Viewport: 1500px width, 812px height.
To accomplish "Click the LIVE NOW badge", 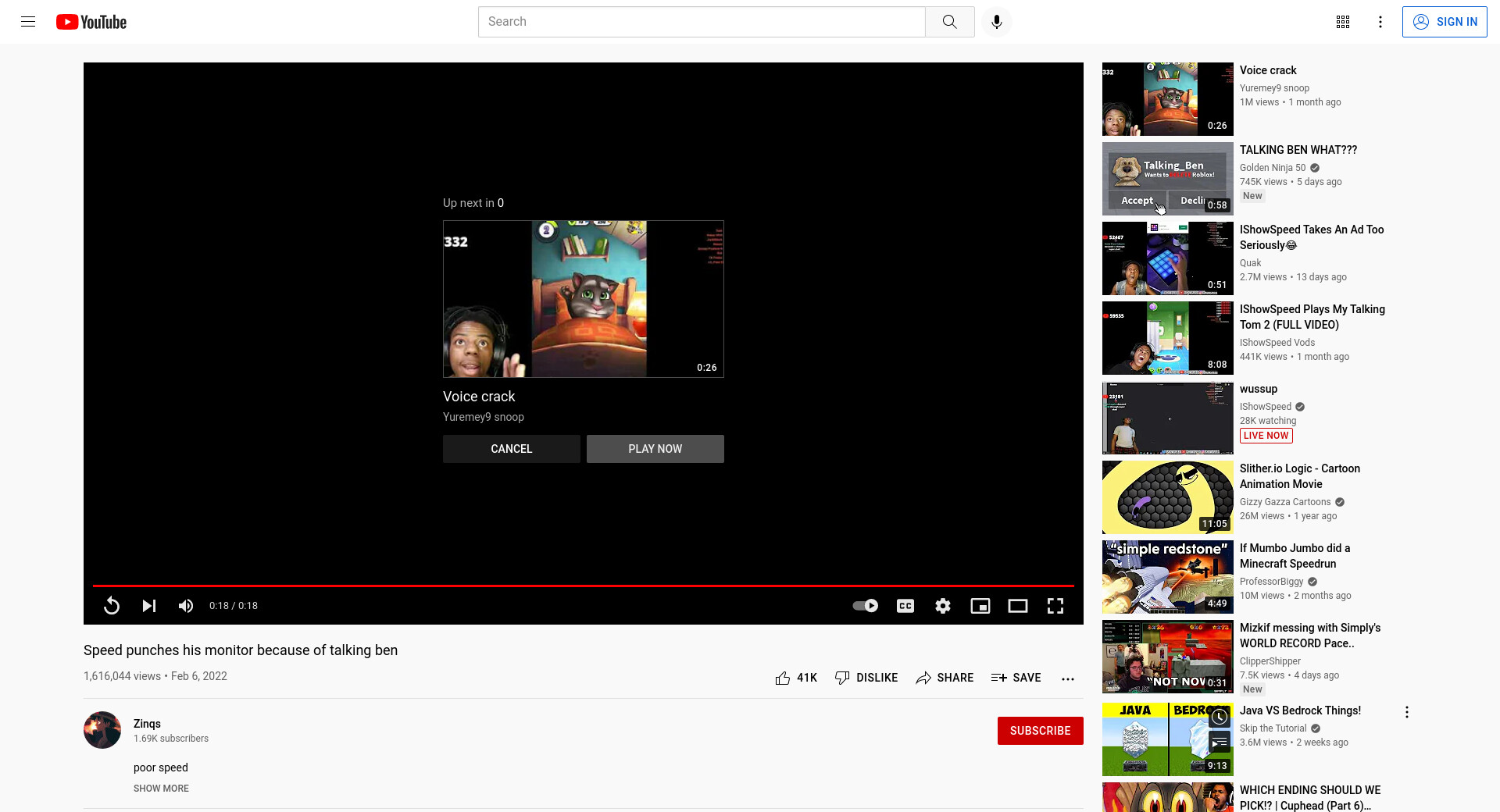I will pyautogui.click(x=1266, y=436).
